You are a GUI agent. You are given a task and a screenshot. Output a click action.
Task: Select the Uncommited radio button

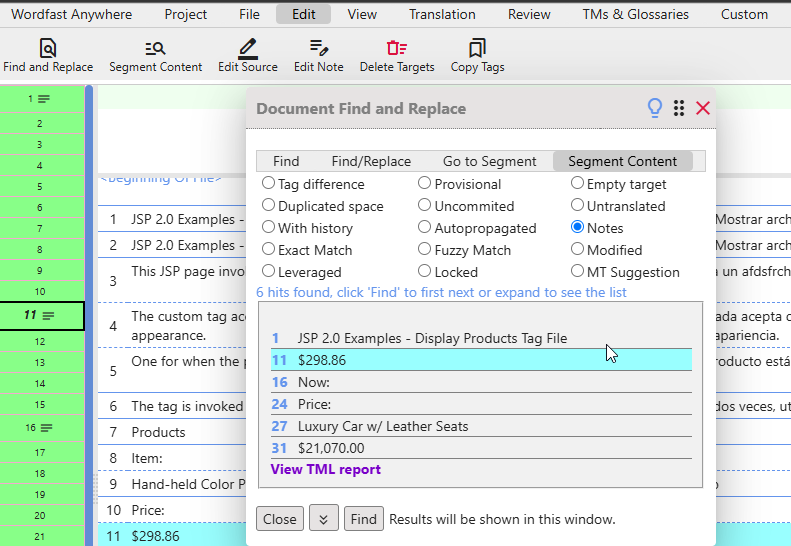coord(425,205)
